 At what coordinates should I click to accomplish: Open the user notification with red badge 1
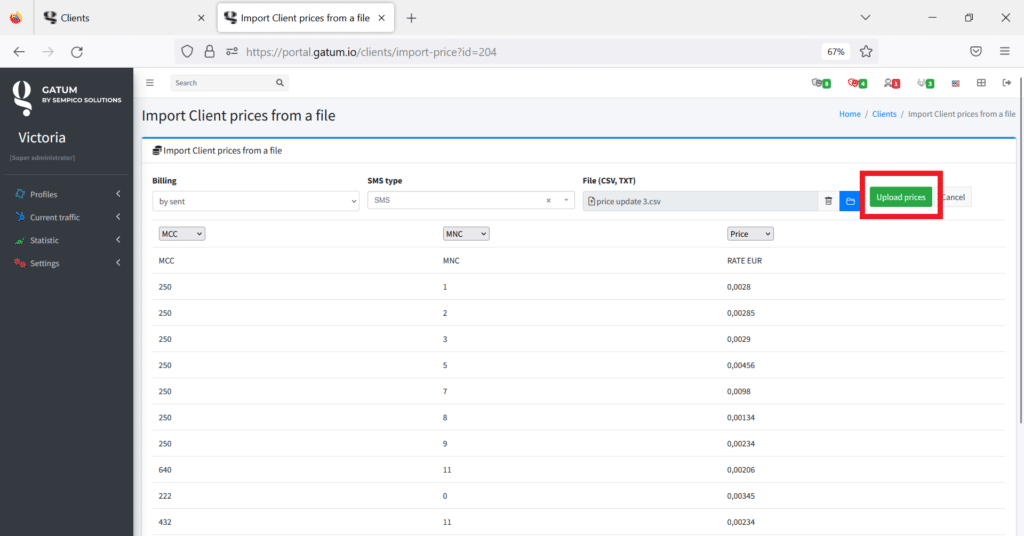pyautogui.click(x=891, y=83)
